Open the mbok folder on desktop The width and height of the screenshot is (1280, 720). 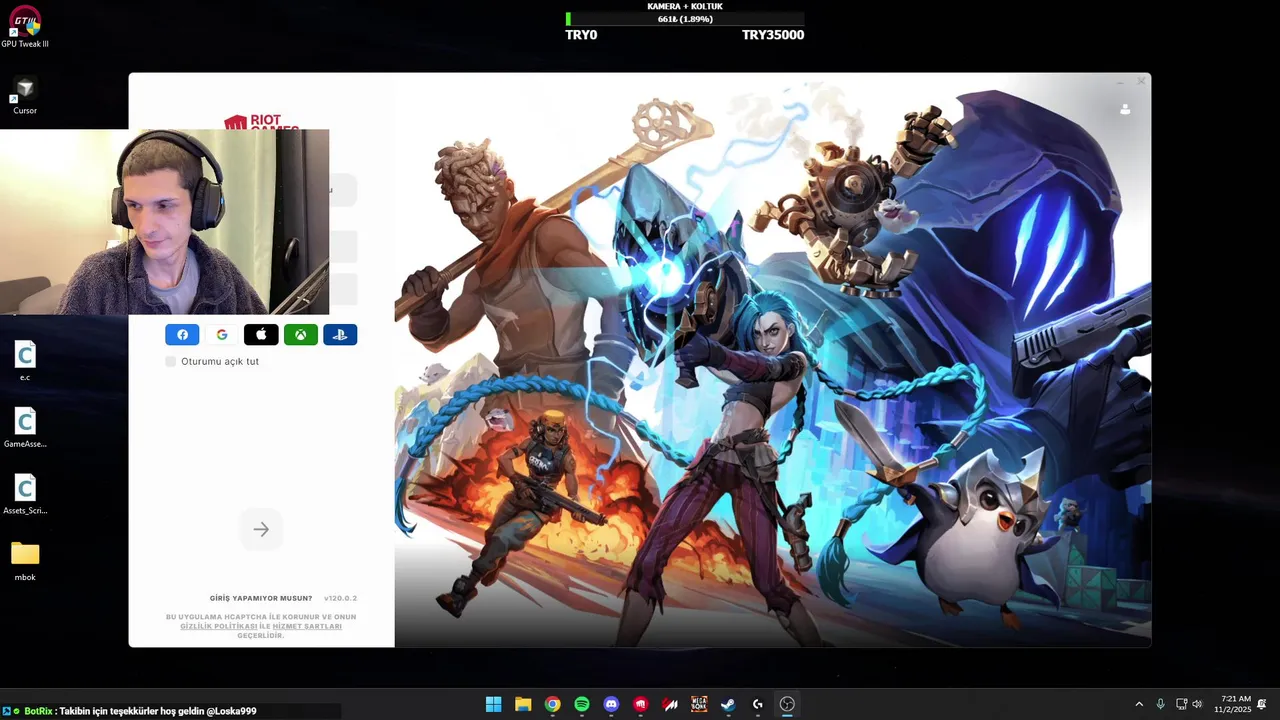25,561
